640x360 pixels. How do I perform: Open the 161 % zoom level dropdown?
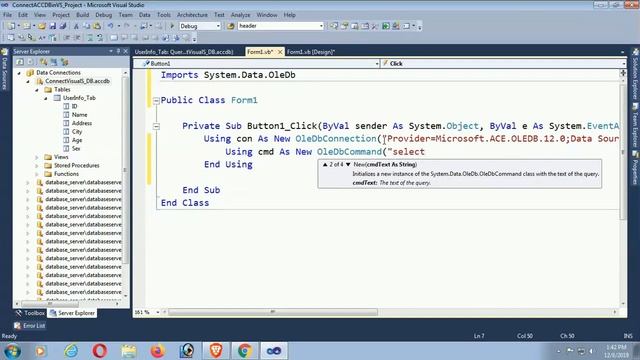[158, 312]
